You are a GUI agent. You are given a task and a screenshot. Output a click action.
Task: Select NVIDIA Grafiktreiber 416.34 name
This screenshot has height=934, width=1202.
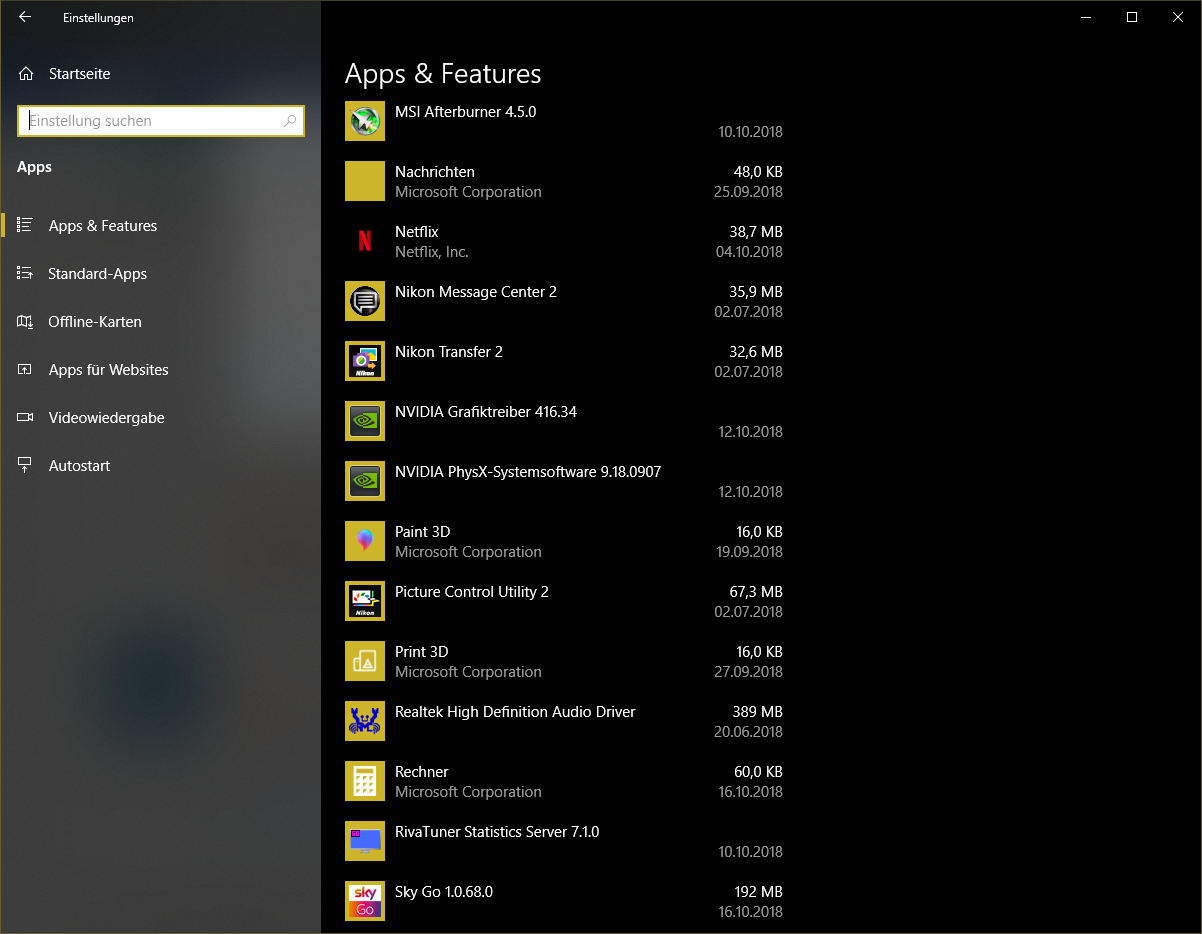click(486, 412)
